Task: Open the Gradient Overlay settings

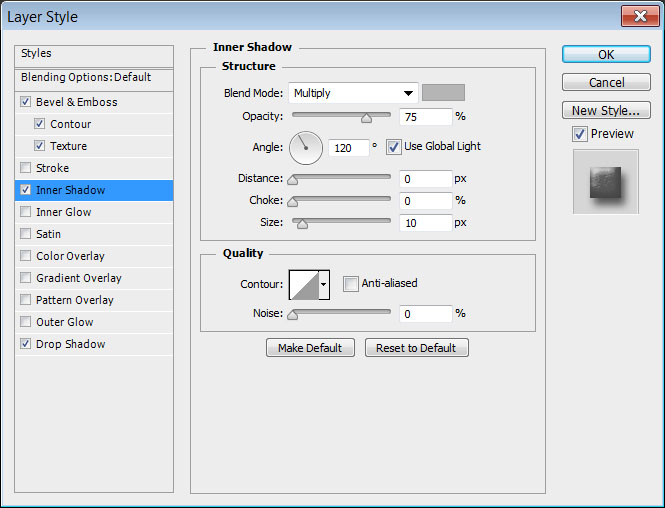Action: 79,278
